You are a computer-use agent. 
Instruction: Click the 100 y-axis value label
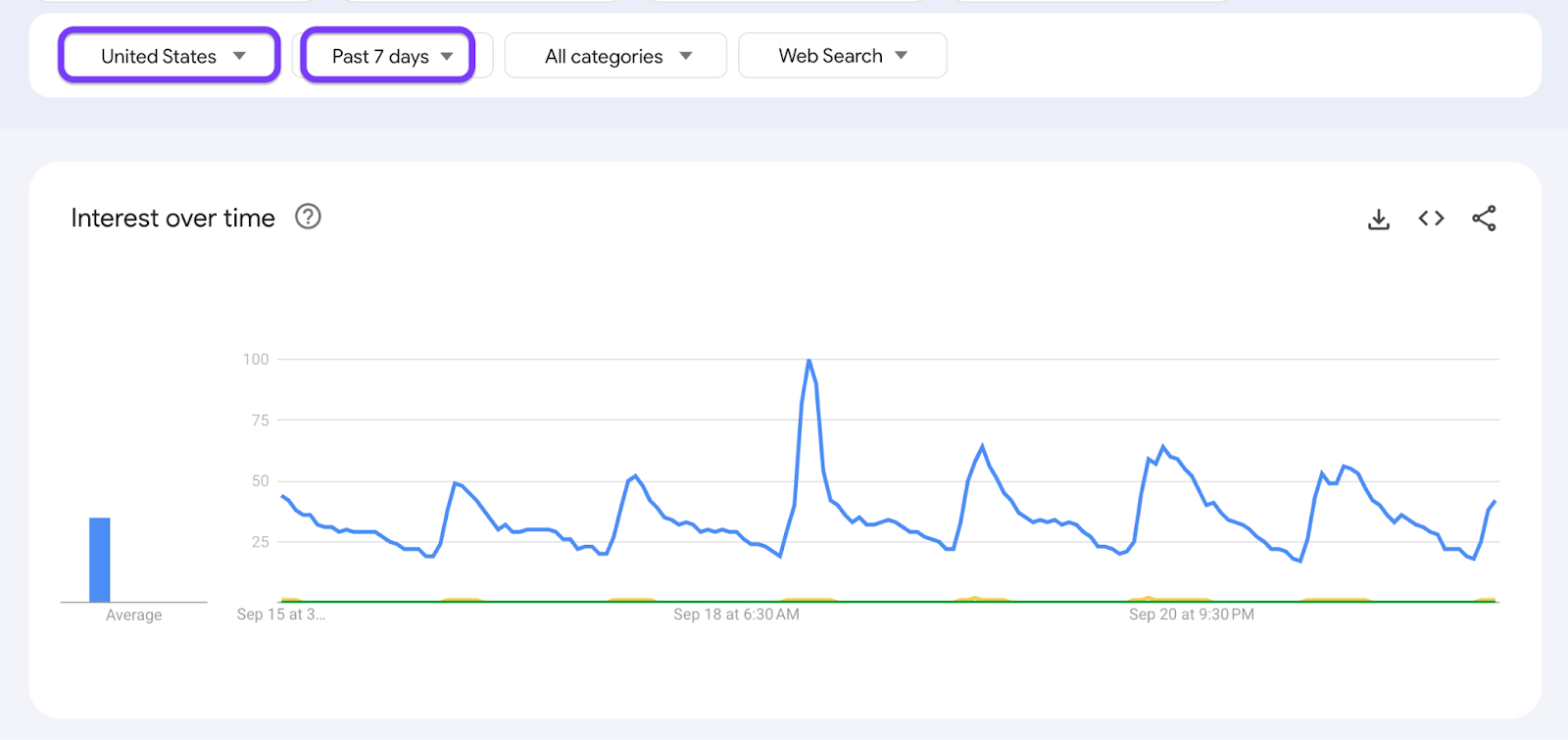(256, 360)
